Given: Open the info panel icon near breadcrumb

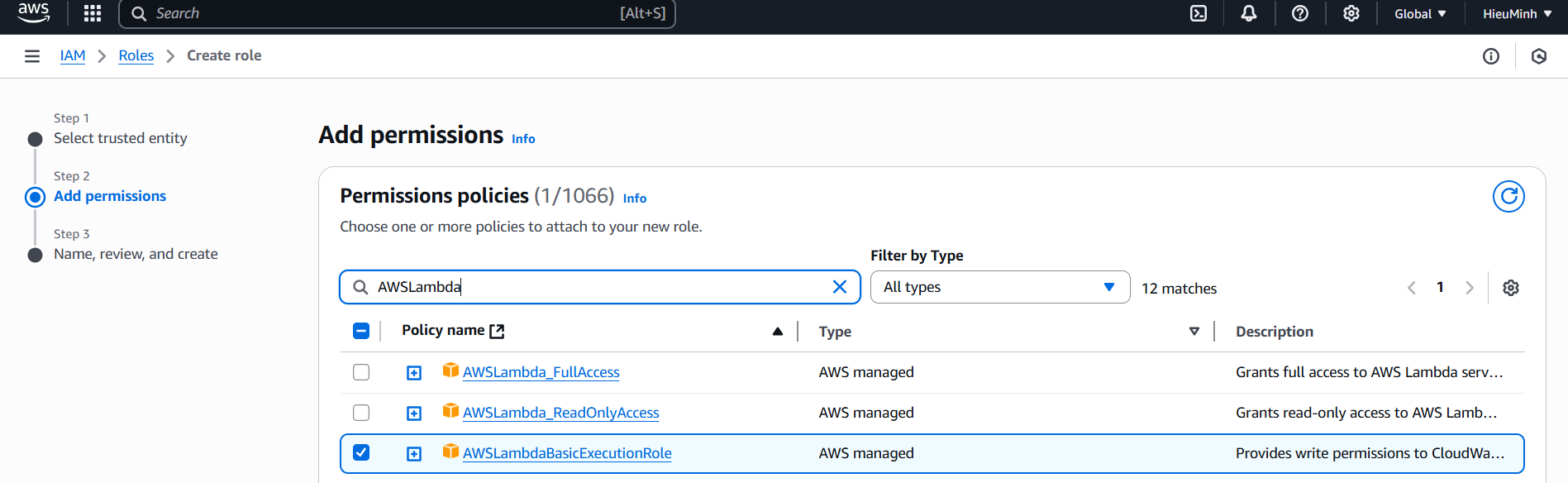Looking at the screenshot, I should (x=1491, y=56).
